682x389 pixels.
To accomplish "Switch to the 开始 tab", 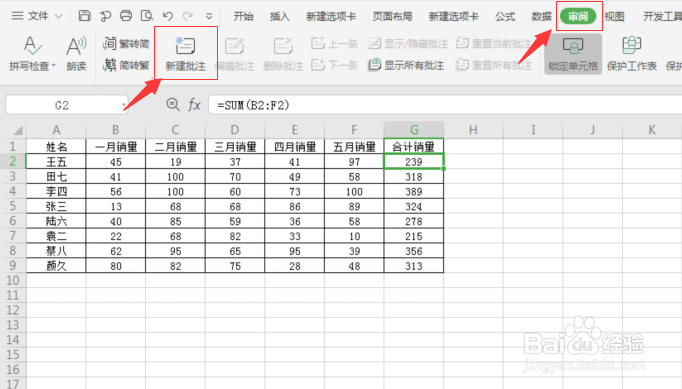I will pyautogui.click(x=243, y=17).
